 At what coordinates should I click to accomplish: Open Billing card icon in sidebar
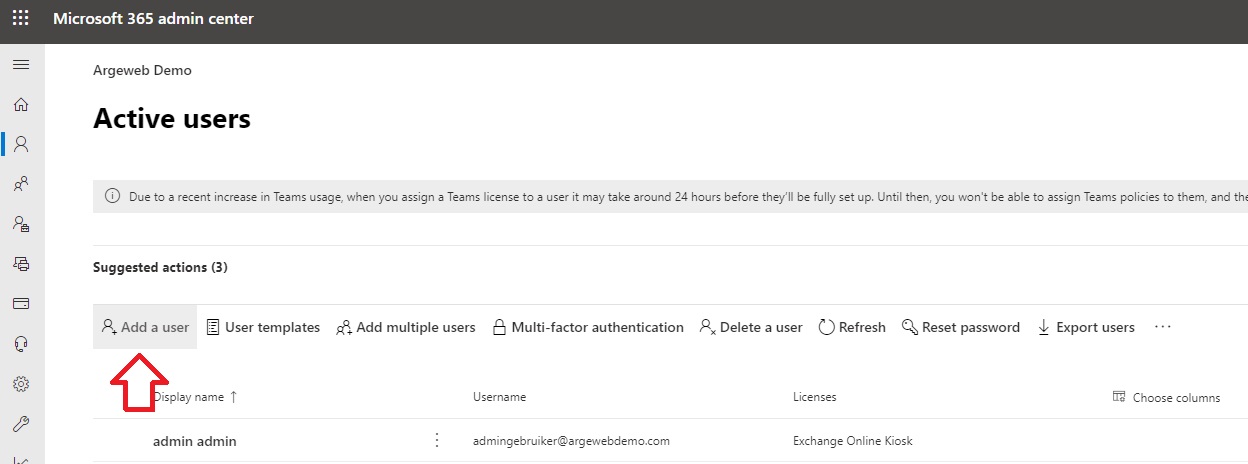coord(21,304)
